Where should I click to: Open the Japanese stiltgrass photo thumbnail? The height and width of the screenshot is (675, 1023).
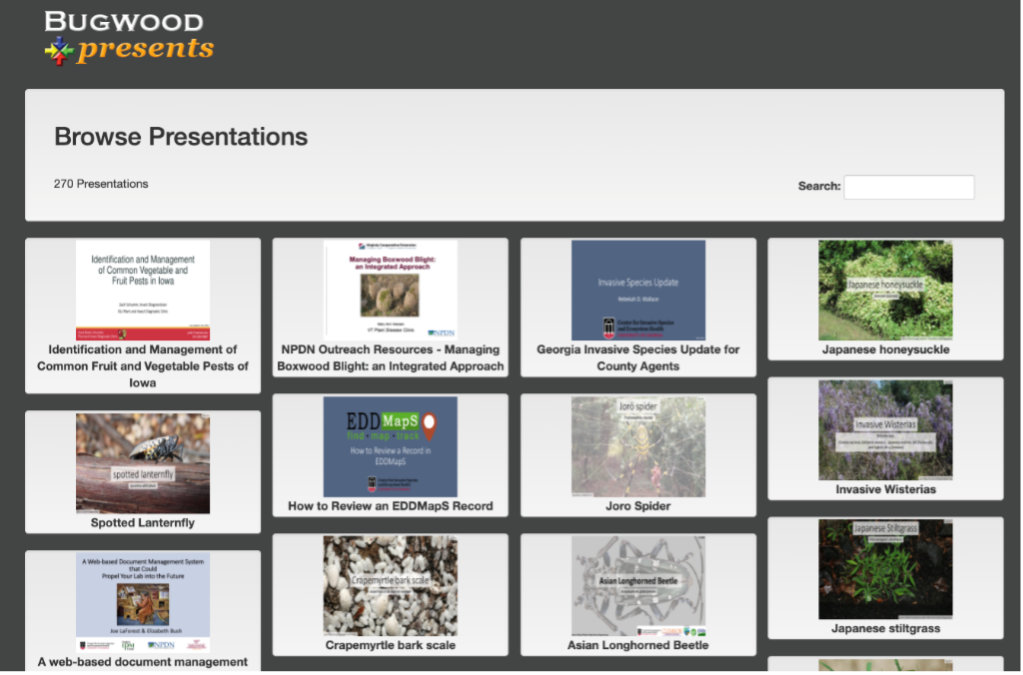tap(885, 570)
